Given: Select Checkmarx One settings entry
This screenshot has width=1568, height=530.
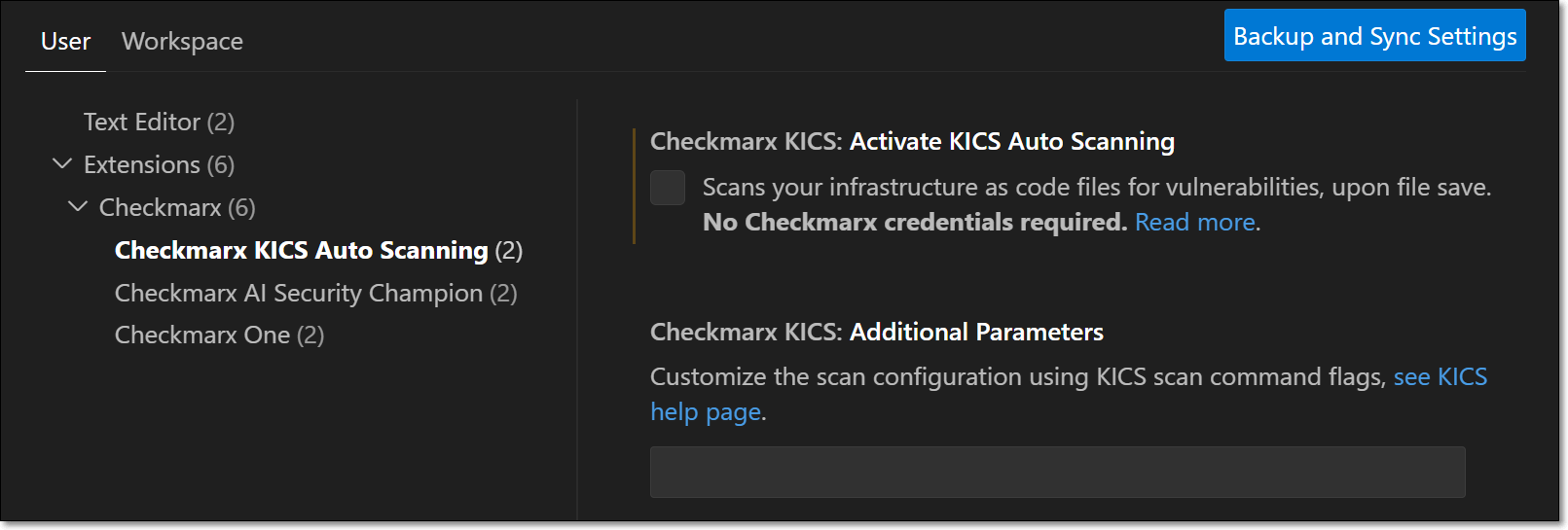Looking at the screenshot, I should tap(219, 336).
